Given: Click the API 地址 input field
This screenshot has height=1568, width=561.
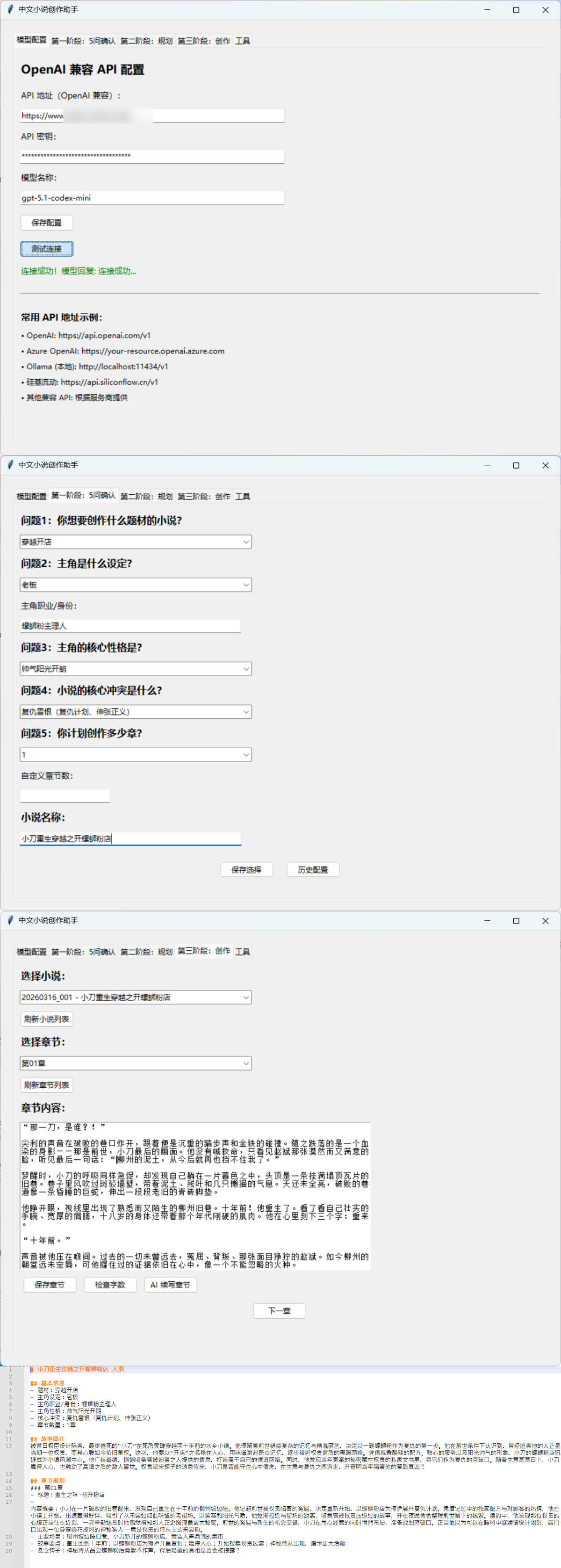Looking at the screenshot, I should click(x=152, y=116).
